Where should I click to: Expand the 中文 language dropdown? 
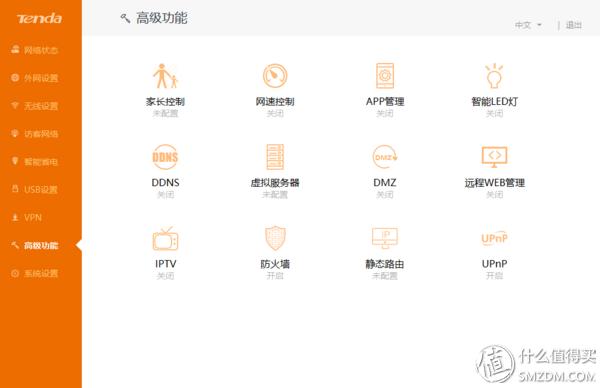pyautogui.click(x=528, y=25)
